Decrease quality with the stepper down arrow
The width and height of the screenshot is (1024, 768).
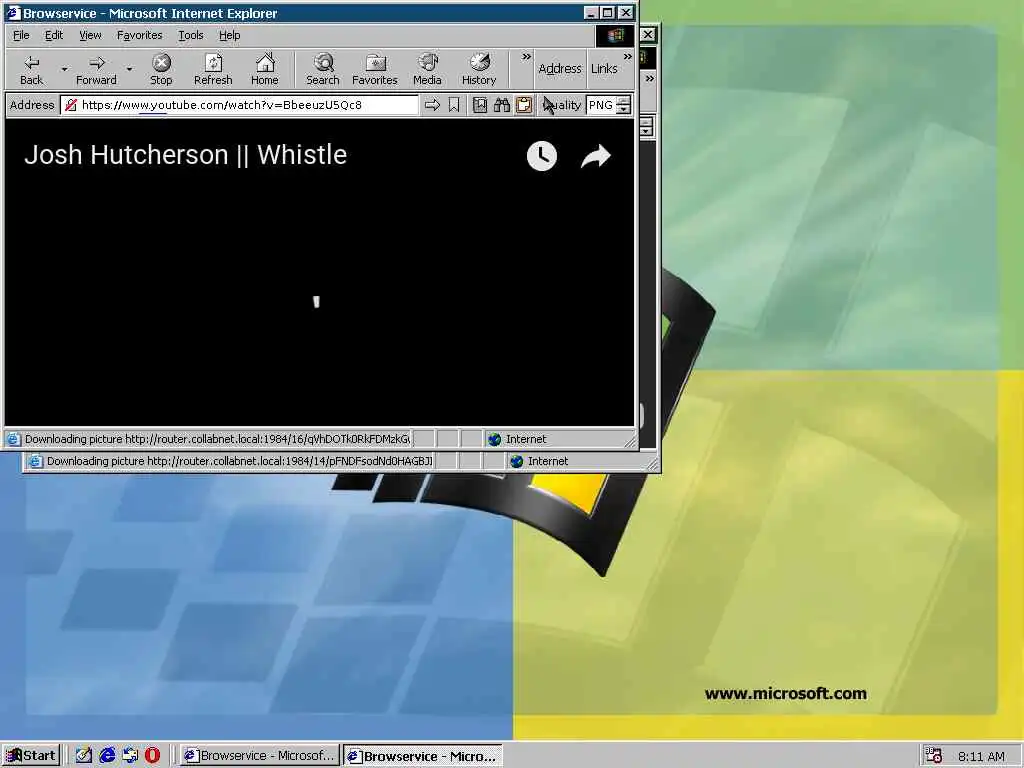[624, 109]
